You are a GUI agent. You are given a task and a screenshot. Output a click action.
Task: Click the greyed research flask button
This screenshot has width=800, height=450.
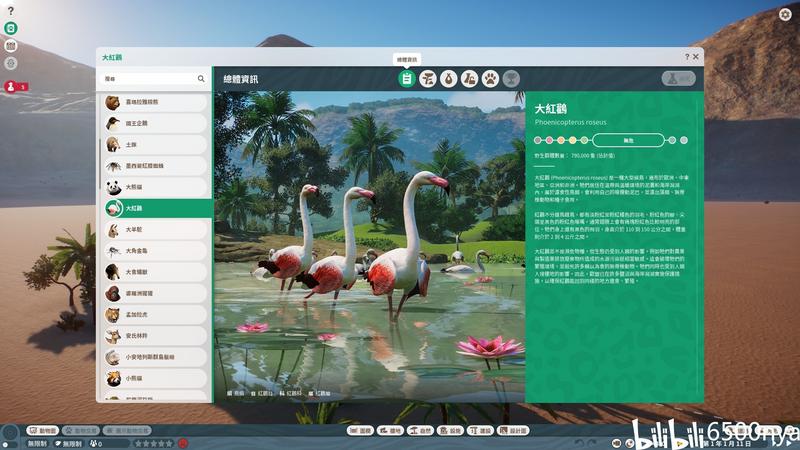[x=679, y=79]
